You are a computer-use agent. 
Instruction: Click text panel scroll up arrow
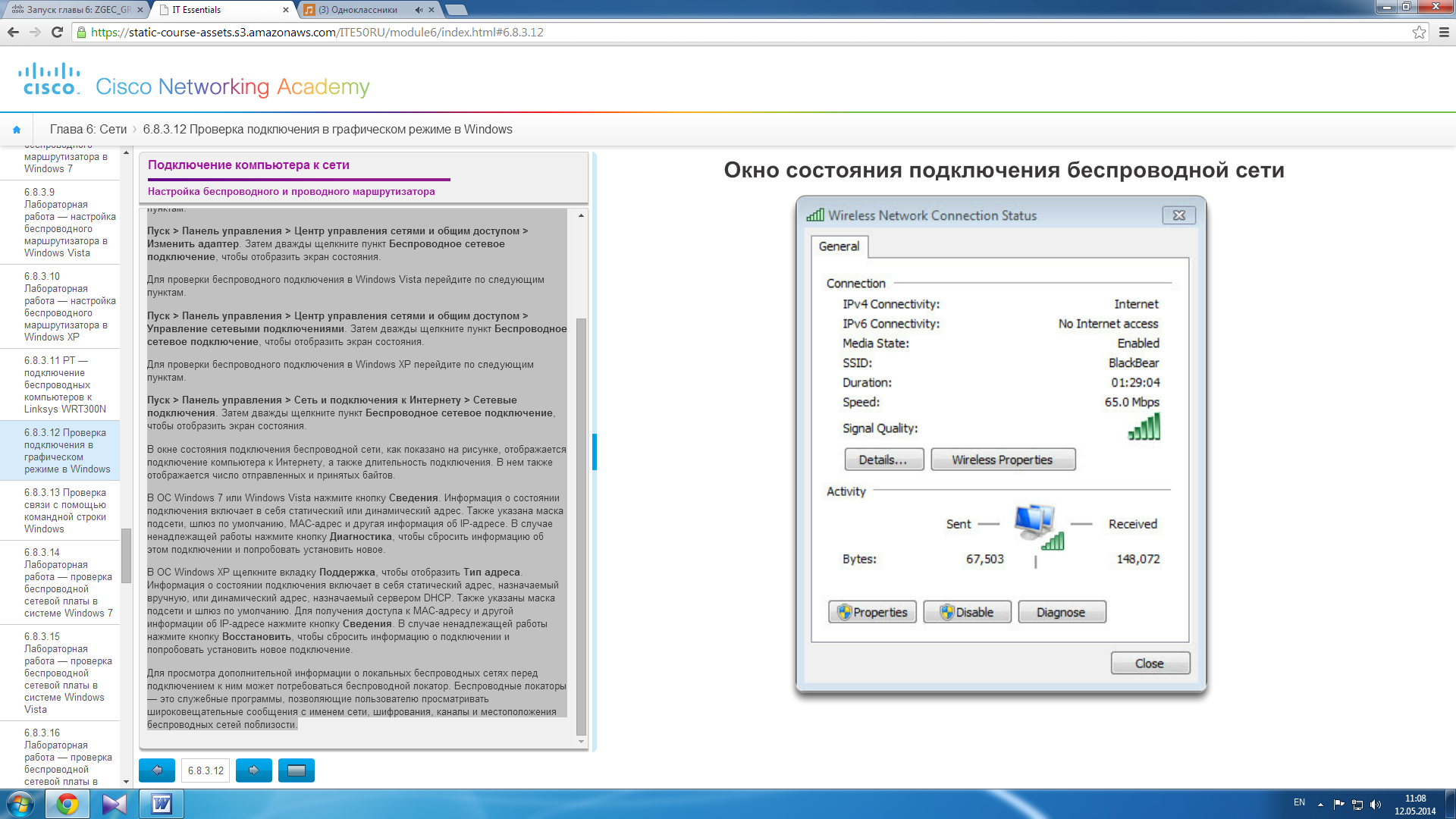tap(582, 215)
